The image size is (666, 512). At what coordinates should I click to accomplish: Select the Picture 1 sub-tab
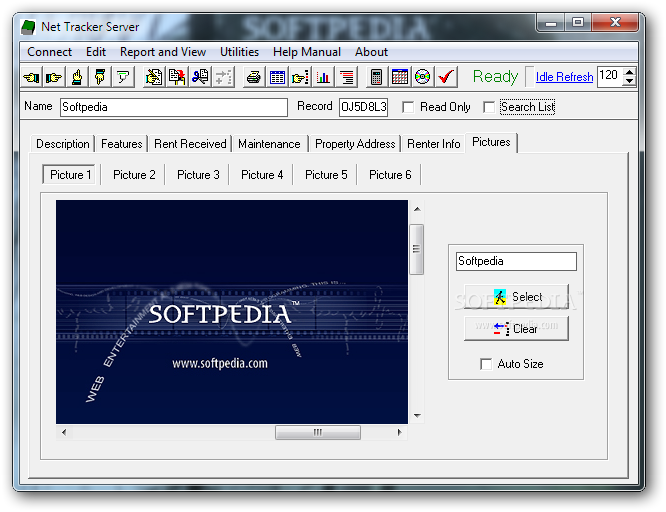coord(70,175)
